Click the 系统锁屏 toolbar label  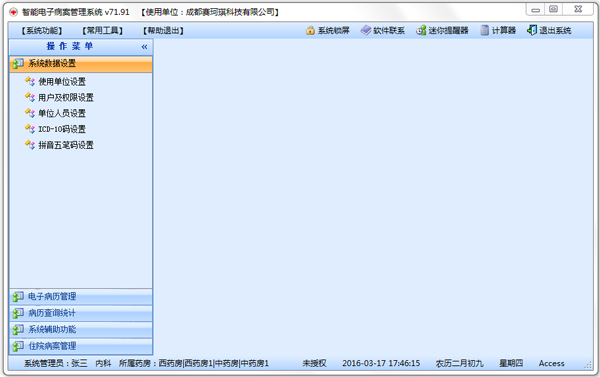(x=334, y=31)
